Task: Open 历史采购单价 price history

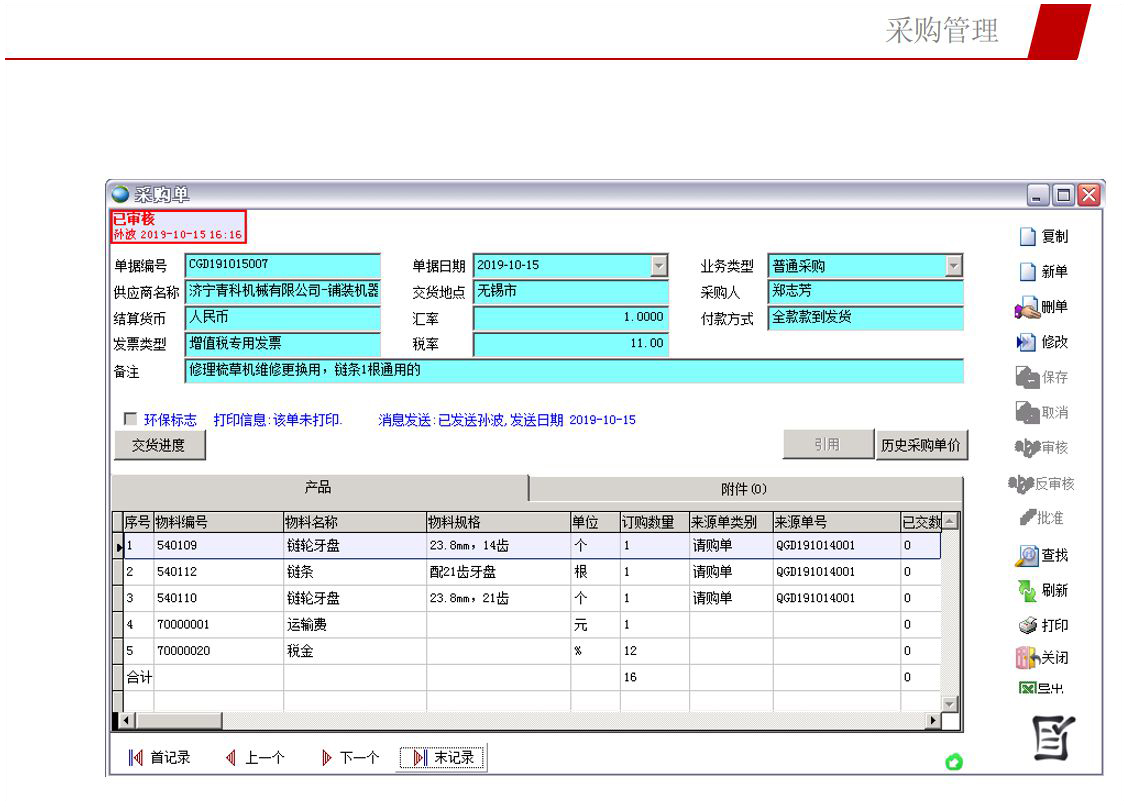Action: (921, 446)
